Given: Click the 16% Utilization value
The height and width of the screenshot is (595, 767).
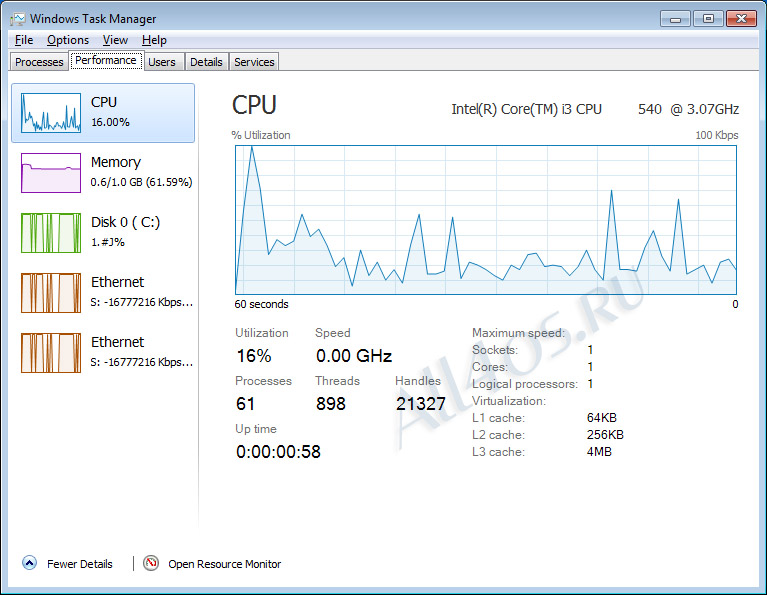Looking at the screenshot, I should coord(254,356).
